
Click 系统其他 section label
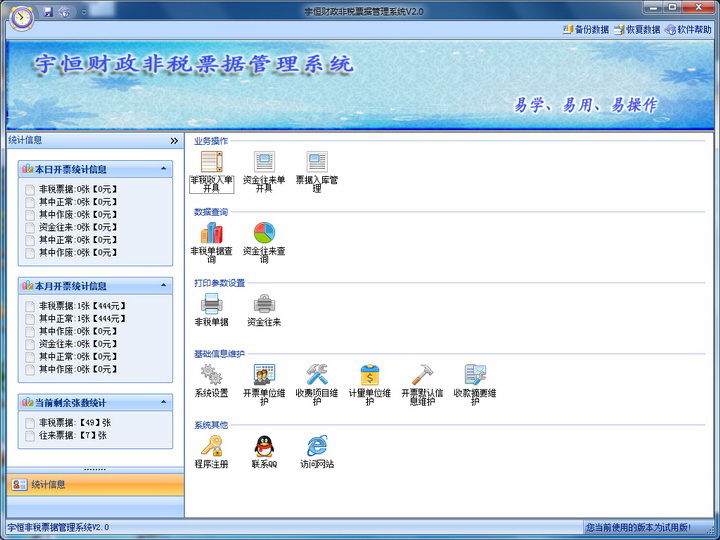tap(211, 425)
